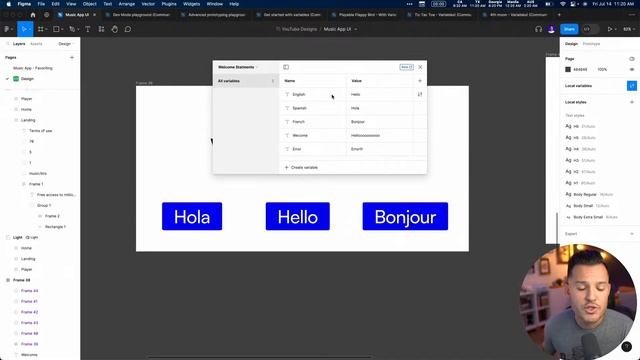Screen dimensions: 640x360
Task: Click the Hello button on canvas
Action: coord(298,216)
